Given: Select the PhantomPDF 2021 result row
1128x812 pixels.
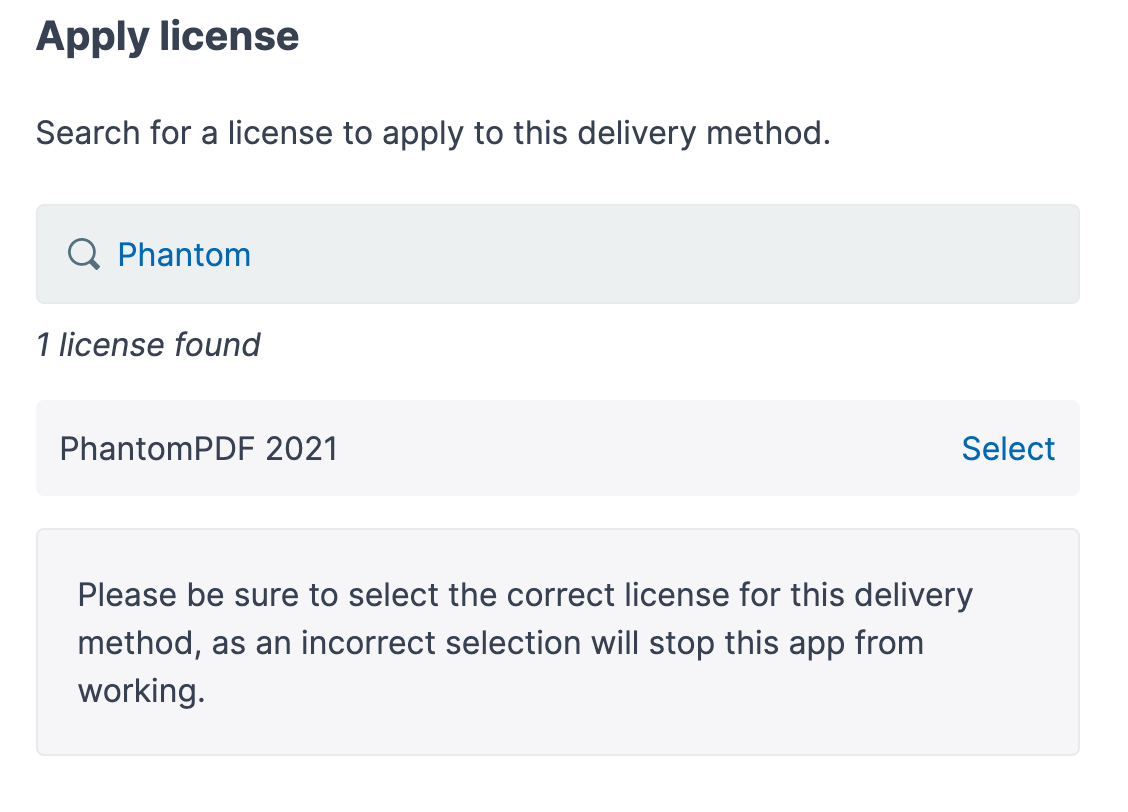Looking at the screenshot, I should 500,448.
